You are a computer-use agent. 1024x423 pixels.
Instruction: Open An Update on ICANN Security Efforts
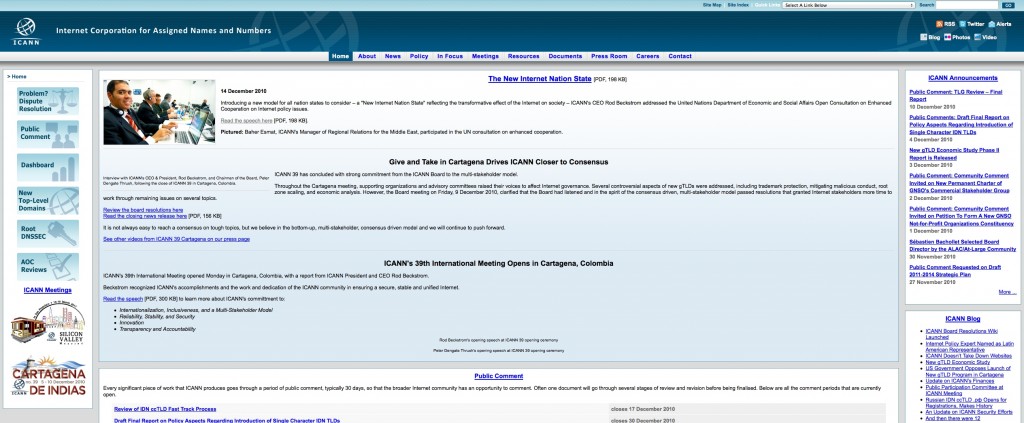coord(969,412)
